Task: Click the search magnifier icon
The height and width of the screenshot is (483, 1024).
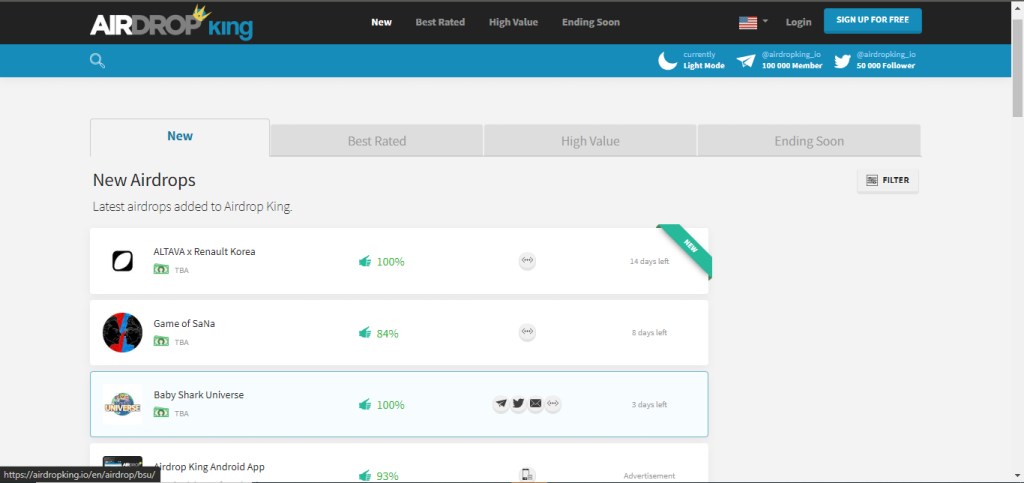Action: pos(97,61)
